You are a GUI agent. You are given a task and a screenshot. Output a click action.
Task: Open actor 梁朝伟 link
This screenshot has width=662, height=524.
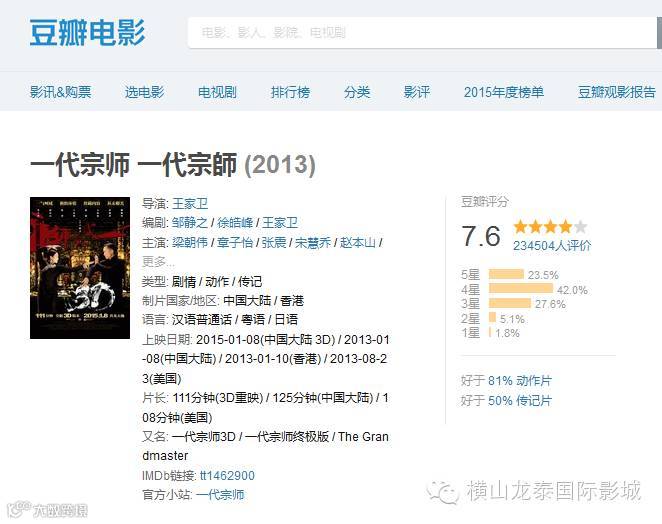tap(190, 242)
